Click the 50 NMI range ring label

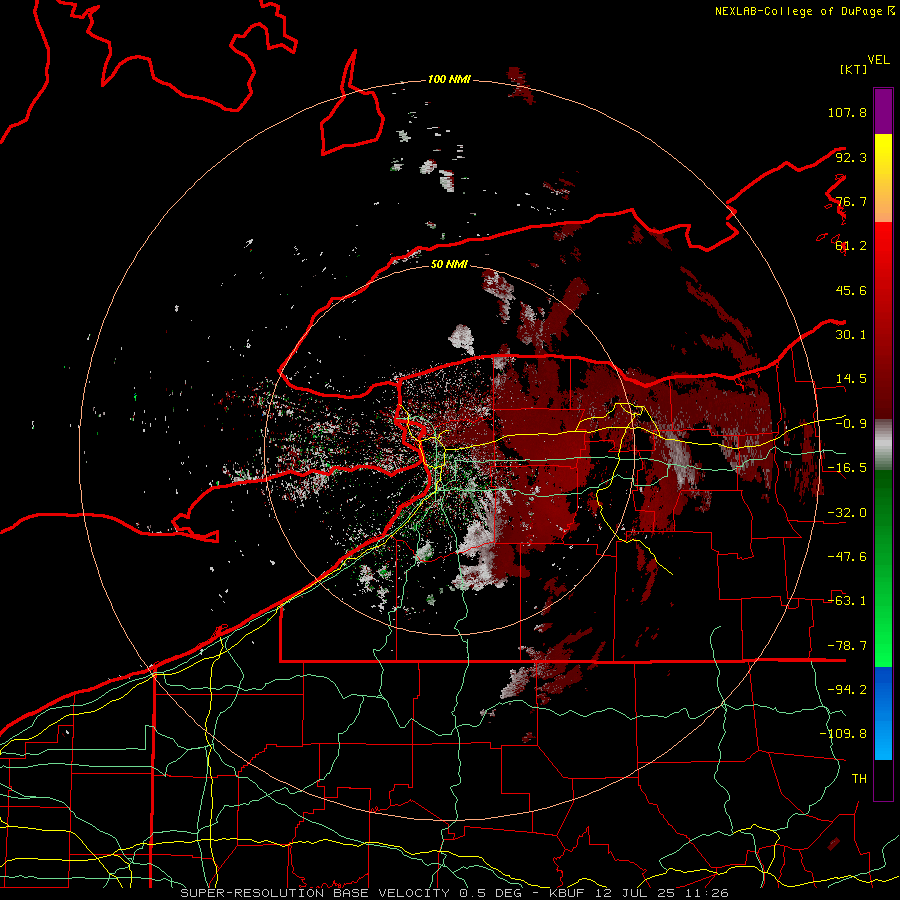(x=449, y=264)
